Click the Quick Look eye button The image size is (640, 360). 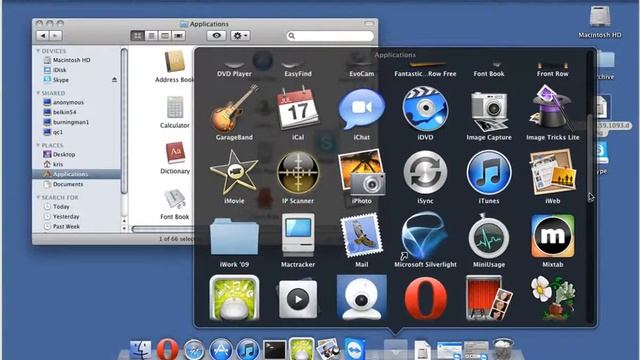[x=216, y=36]
